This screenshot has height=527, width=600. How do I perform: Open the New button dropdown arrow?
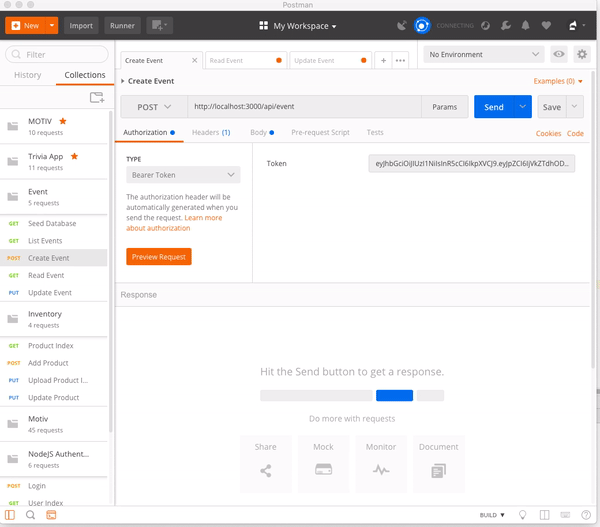tap(52, 26)
